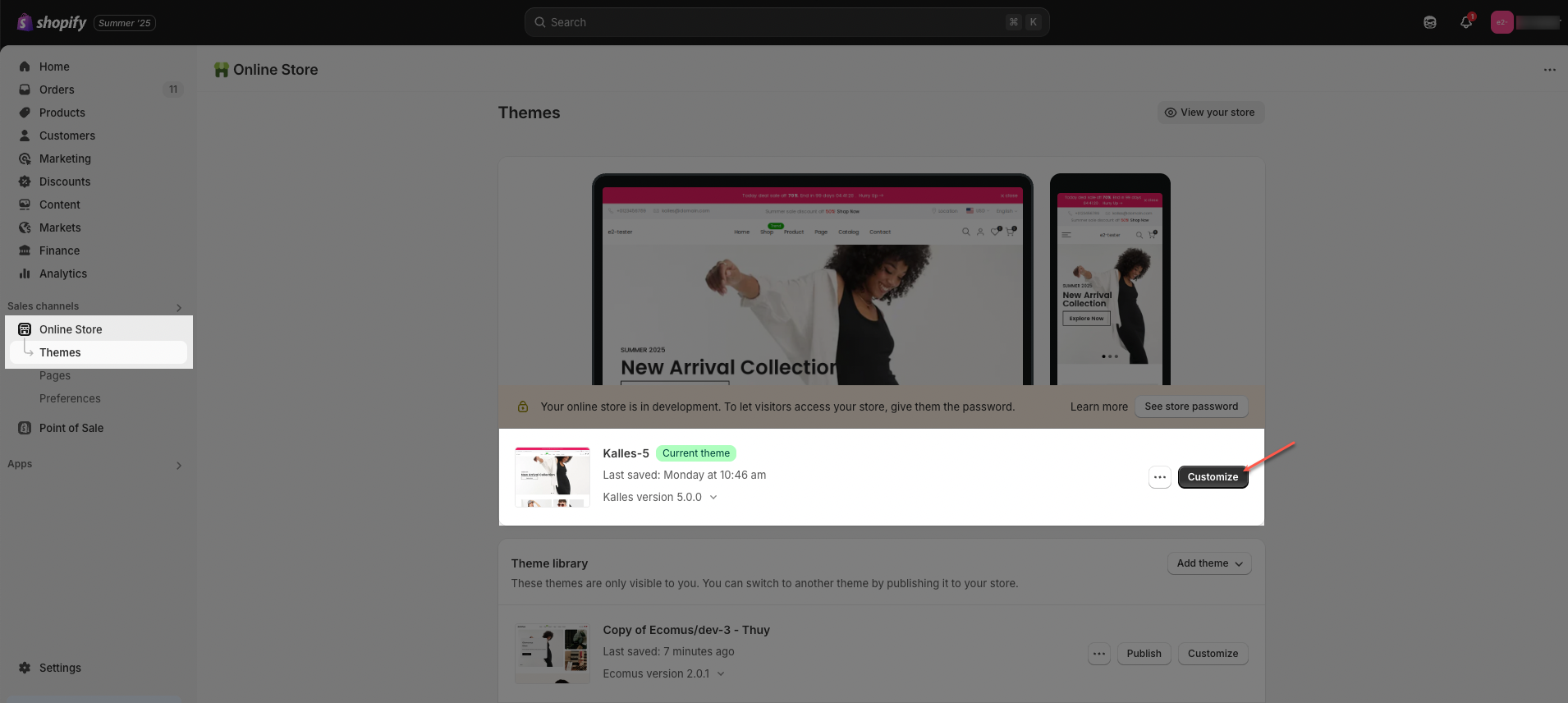
Task: Open the page-level three-dot menu at top right
Action: point(1549,70)
